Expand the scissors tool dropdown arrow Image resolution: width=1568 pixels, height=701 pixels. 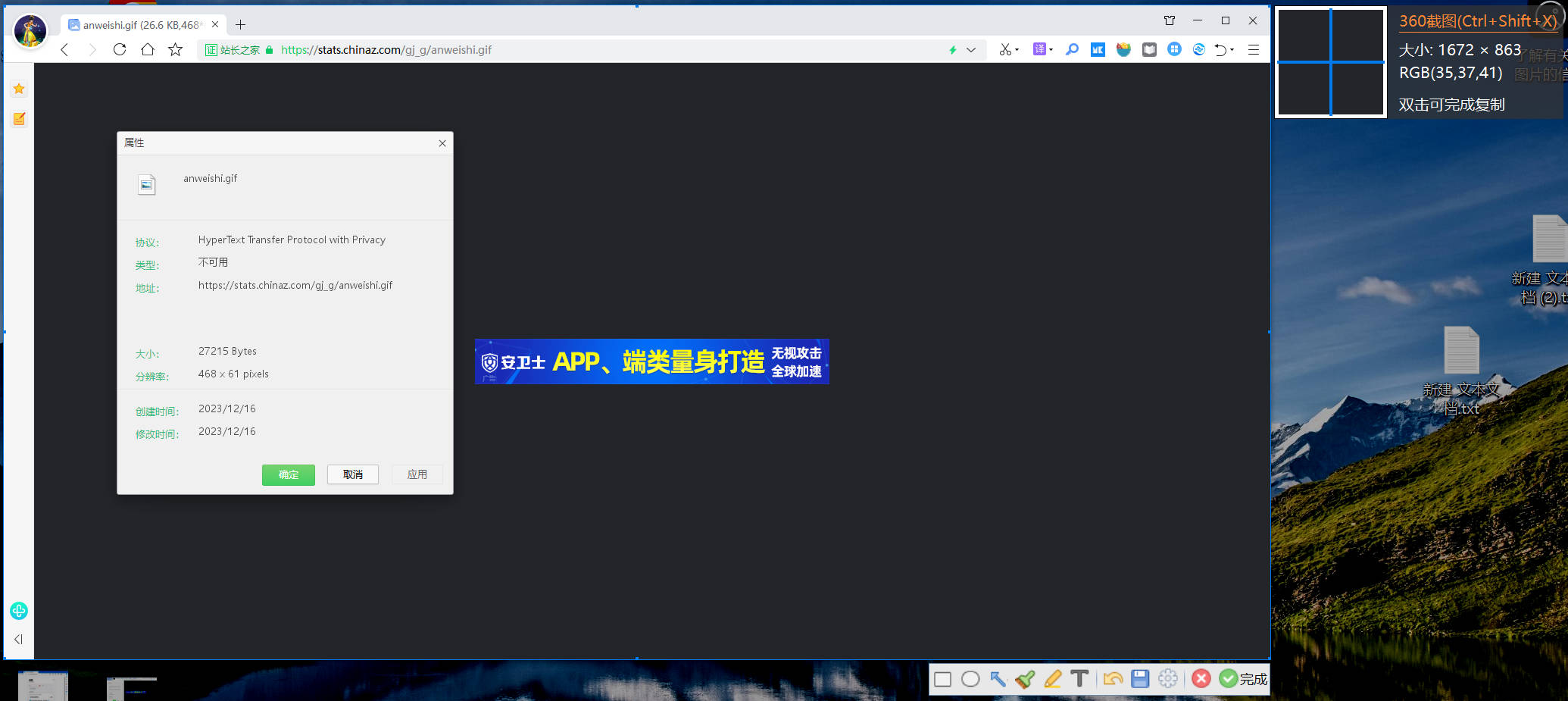(1017, 50)
